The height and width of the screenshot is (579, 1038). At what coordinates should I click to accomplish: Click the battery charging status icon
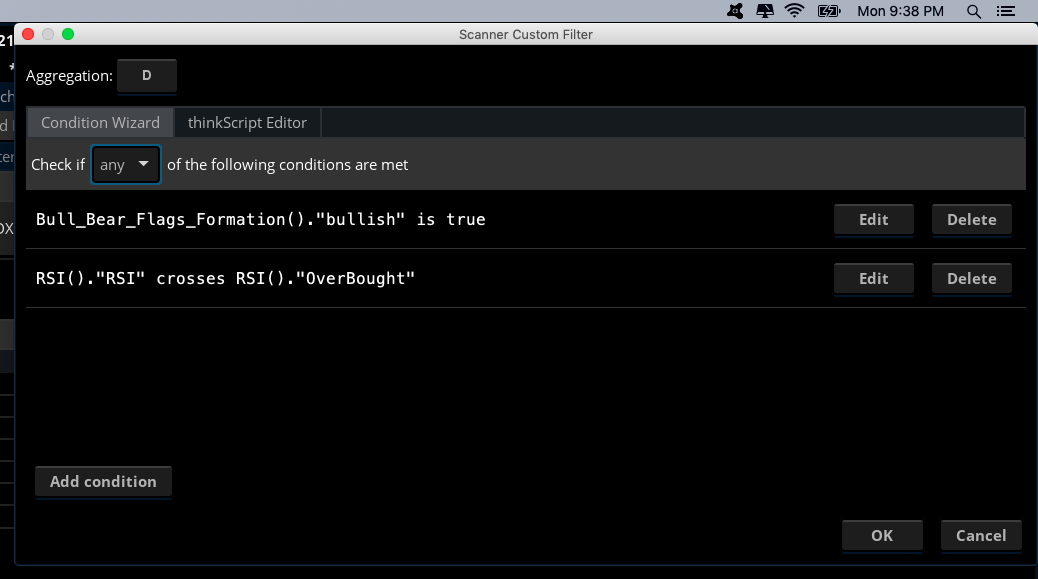[x=829, y=11]
